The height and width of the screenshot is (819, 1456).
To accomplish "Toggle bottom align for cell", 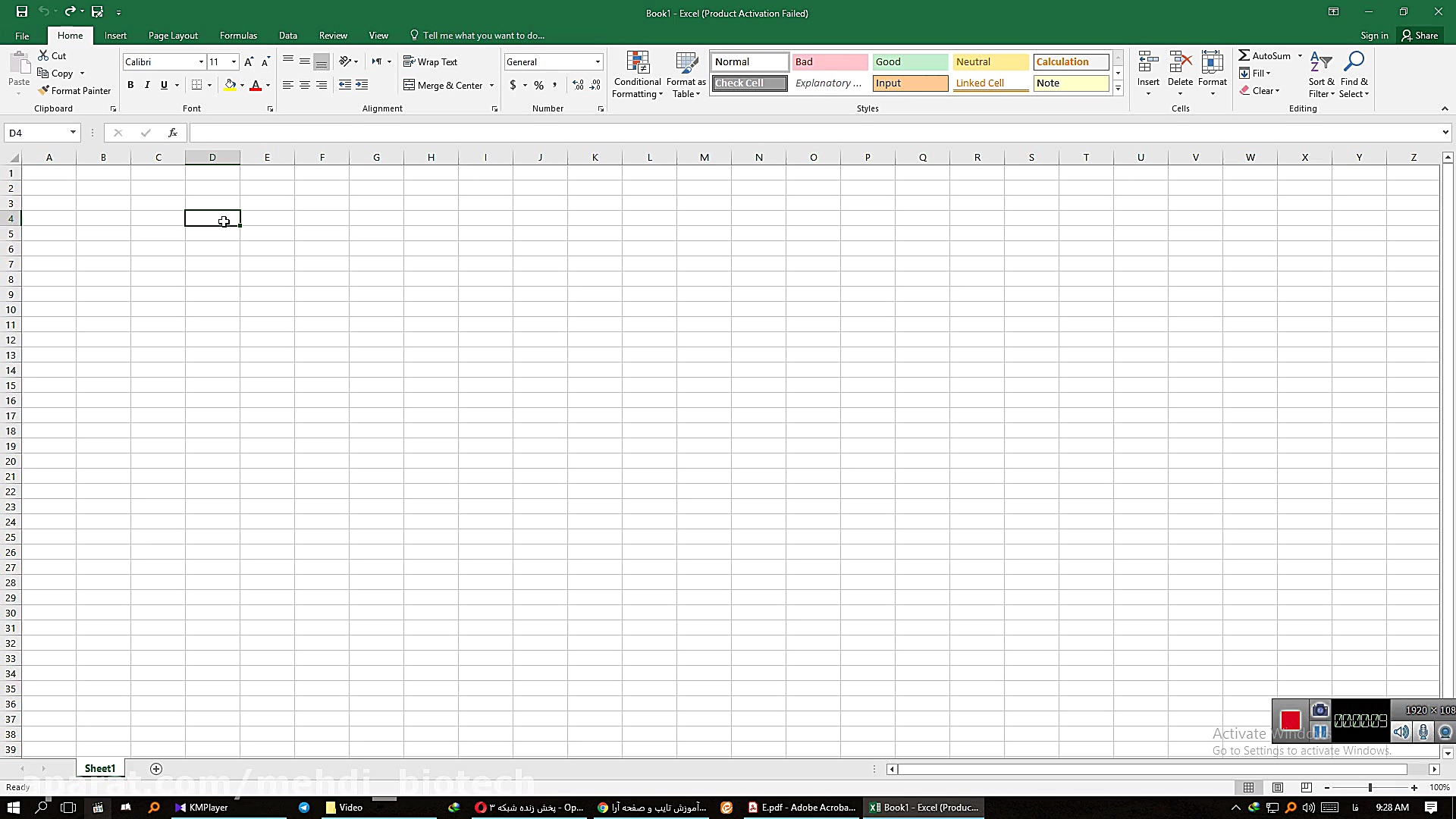I will tap(322, 61).
